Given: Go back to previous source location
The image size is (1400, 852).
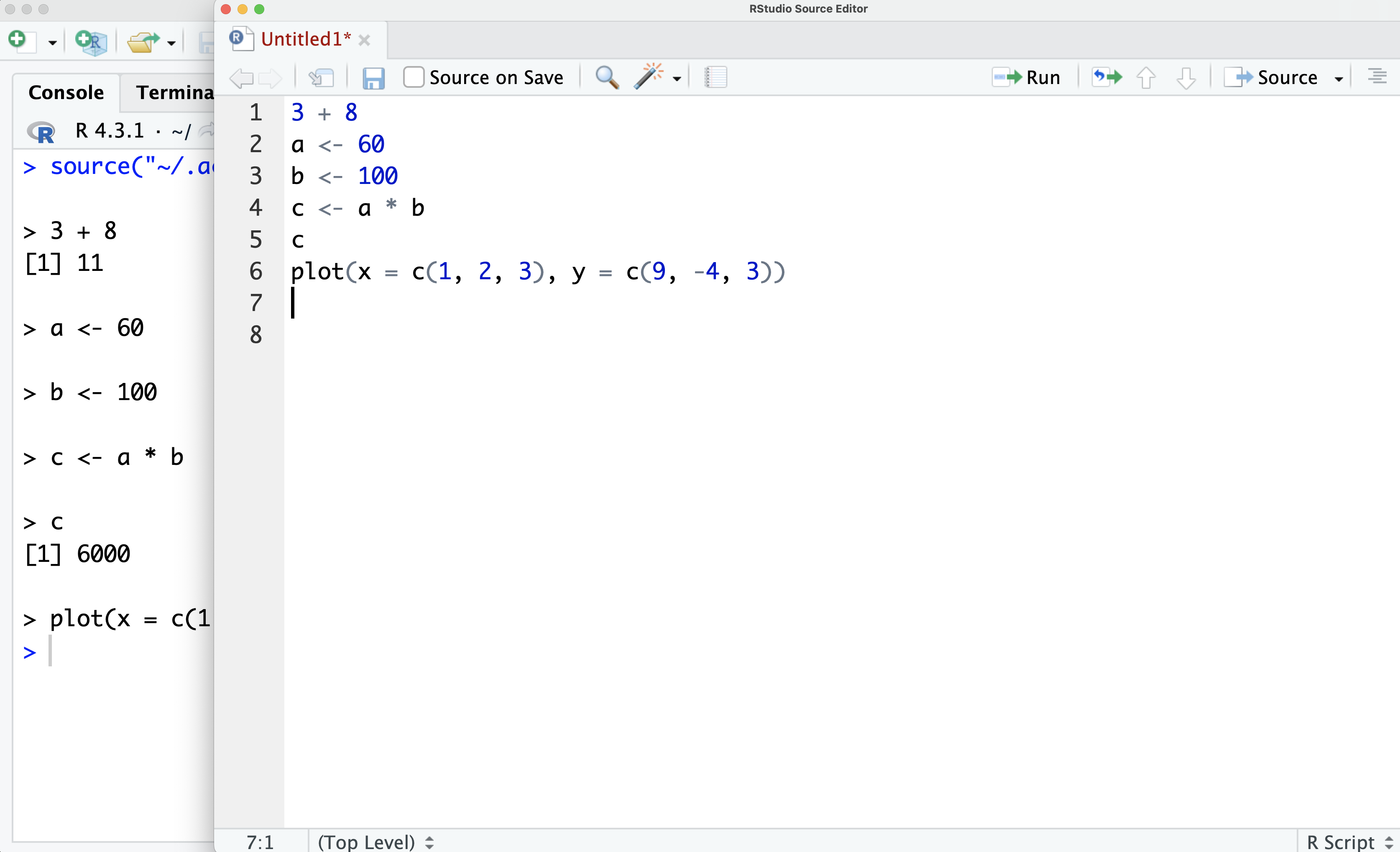Looking at the screenshot, I should 241,78.
